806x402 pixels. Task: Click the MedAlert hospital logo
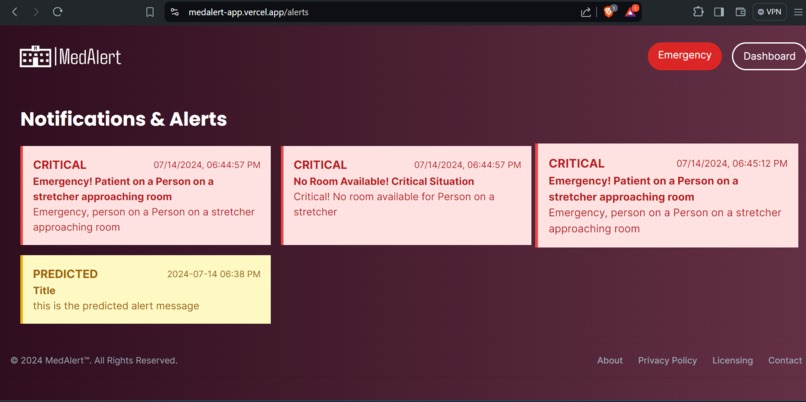coord(35,57)
